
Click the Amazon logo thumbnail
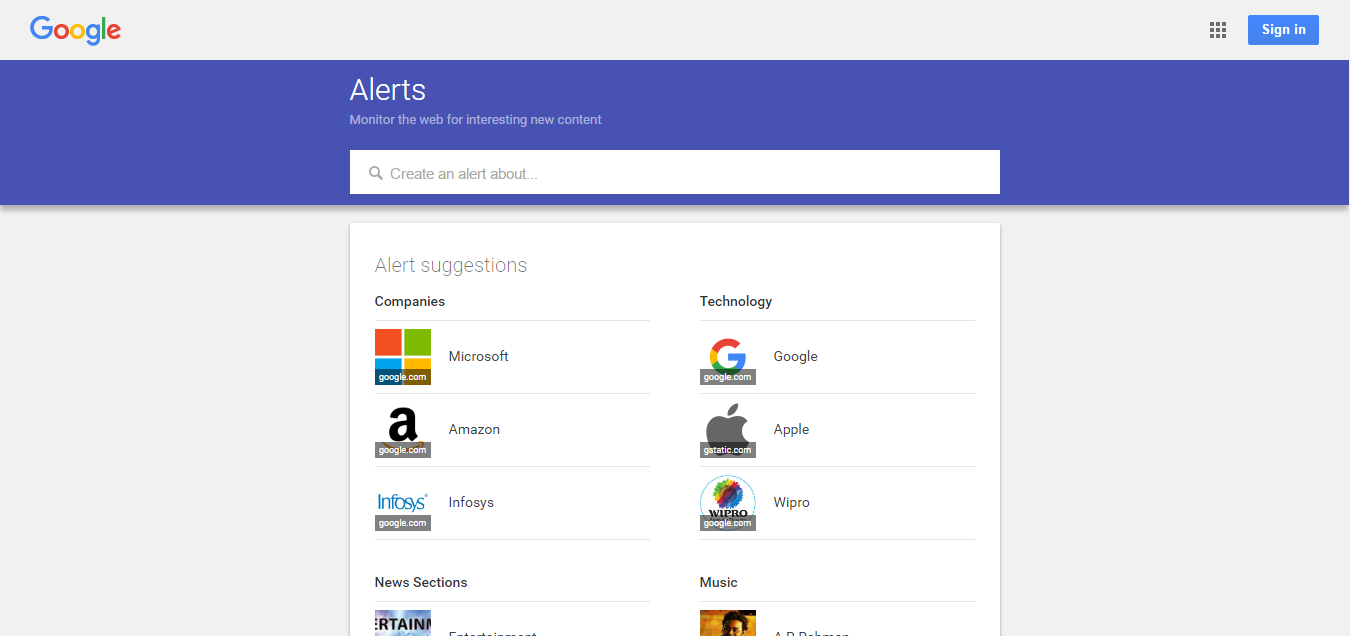click(403, 430)
